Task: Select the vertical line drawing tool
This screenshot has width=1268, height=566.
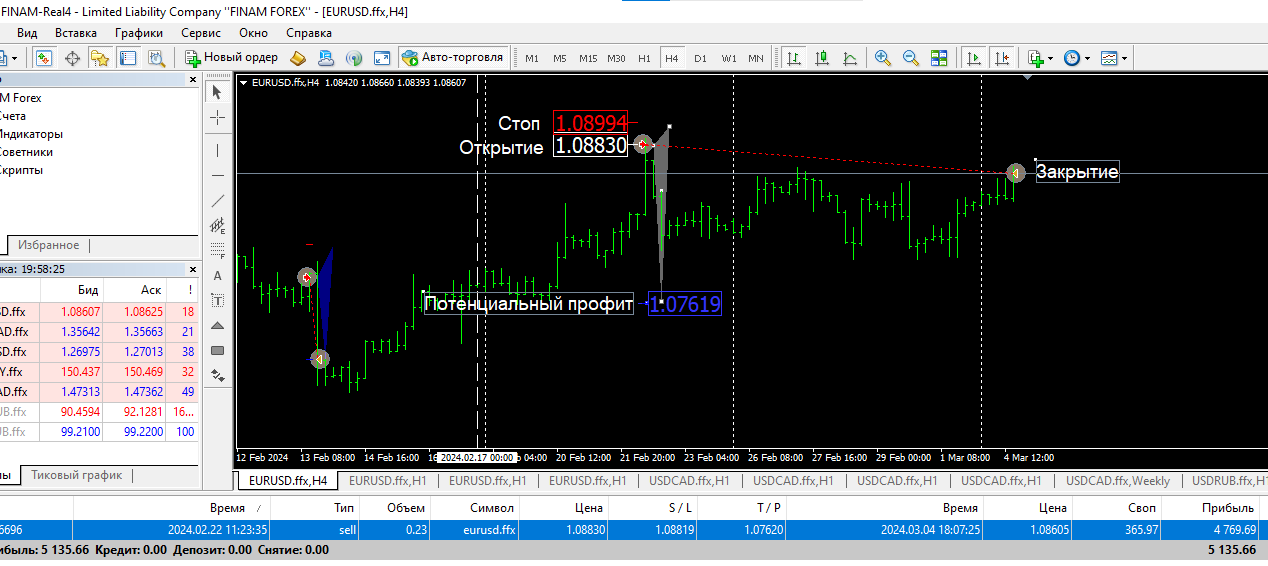Action: pyautogui.click(x=217, y=150)
